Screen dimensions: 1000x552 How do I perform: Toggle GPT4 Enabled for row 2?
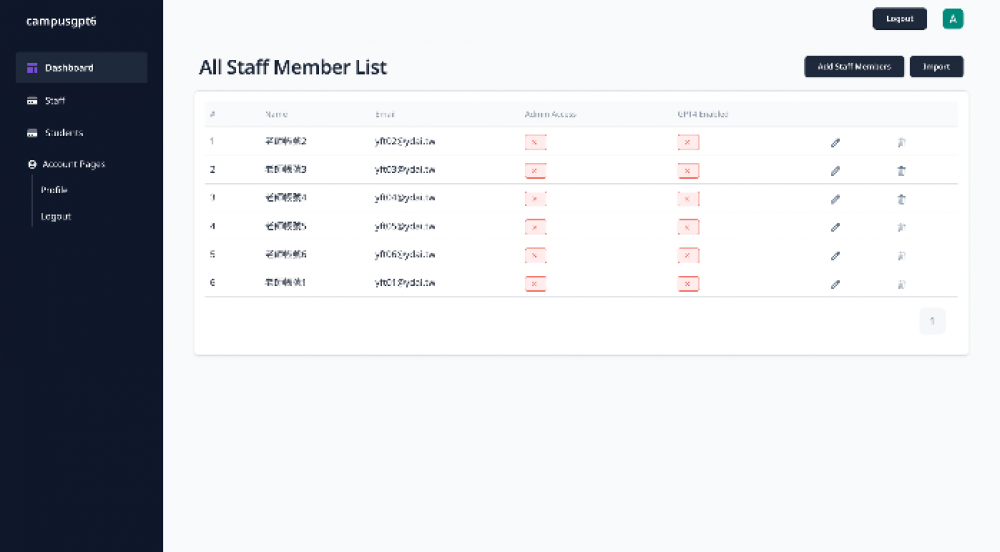687,171
